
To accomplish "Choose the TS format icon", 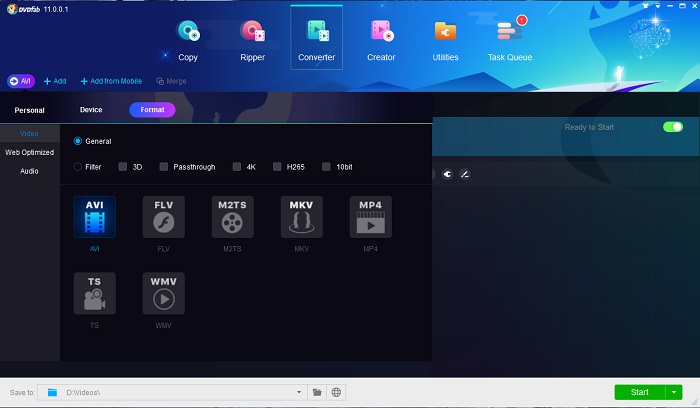I will pos(95,293).
